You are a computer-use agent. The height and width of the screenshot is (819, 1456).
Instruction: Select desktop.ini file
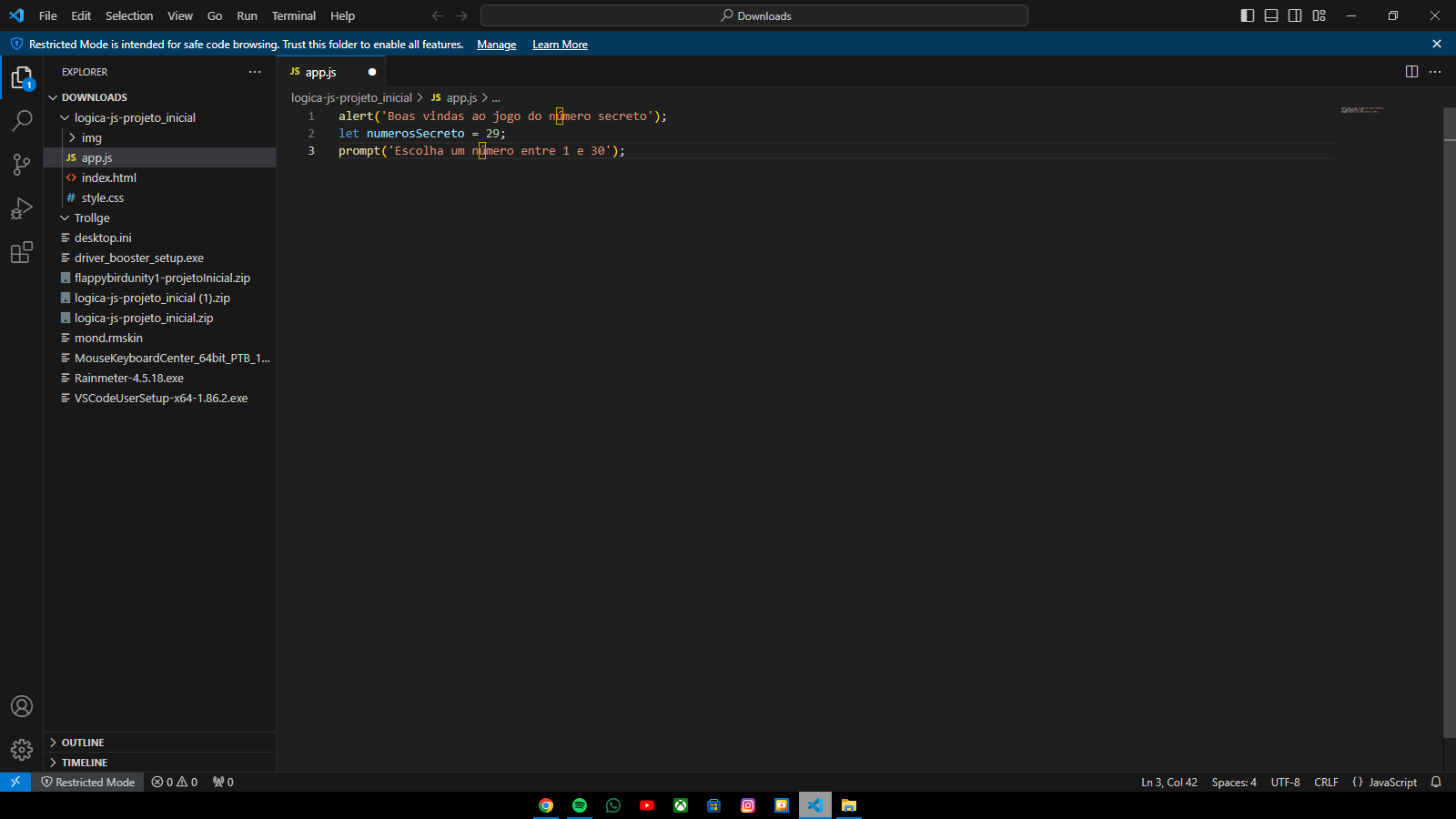coord(160,238)
